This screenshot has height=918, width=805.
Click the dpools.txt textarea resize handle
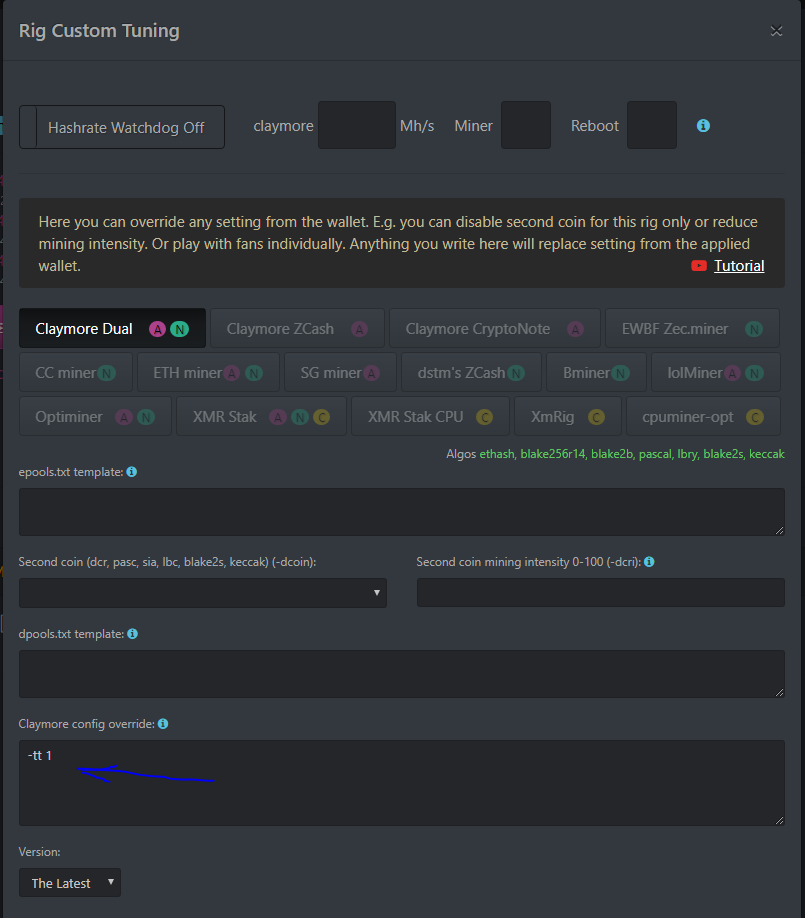point(779,693)
